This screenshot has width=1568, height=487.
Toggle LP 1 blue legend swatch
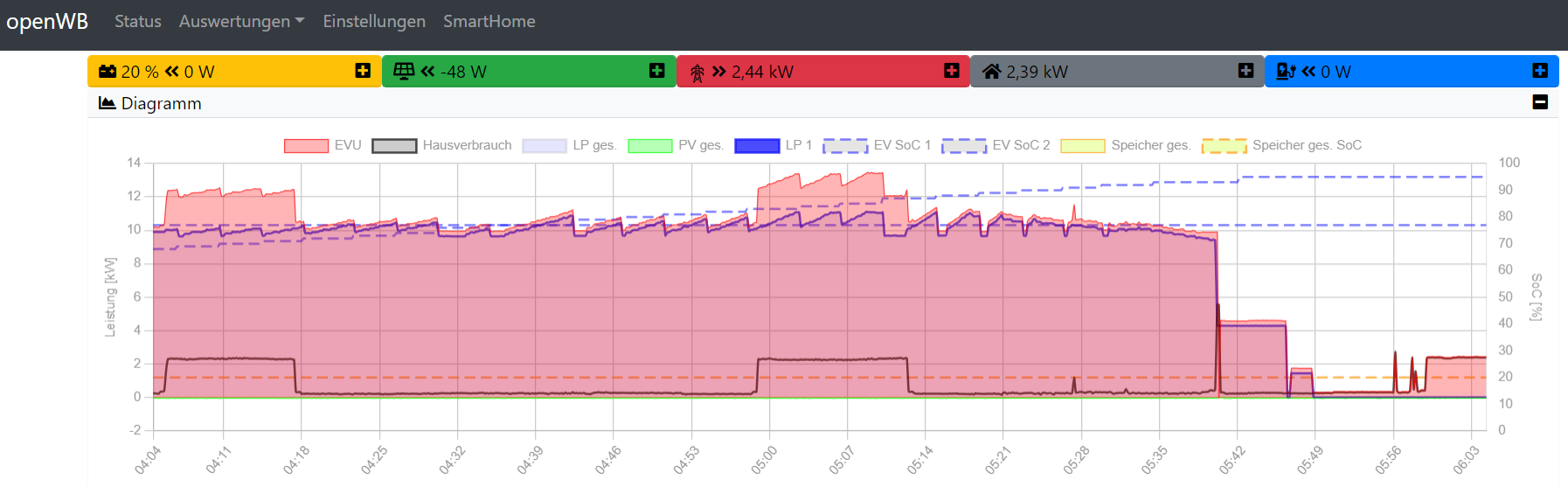coord(757,145)
